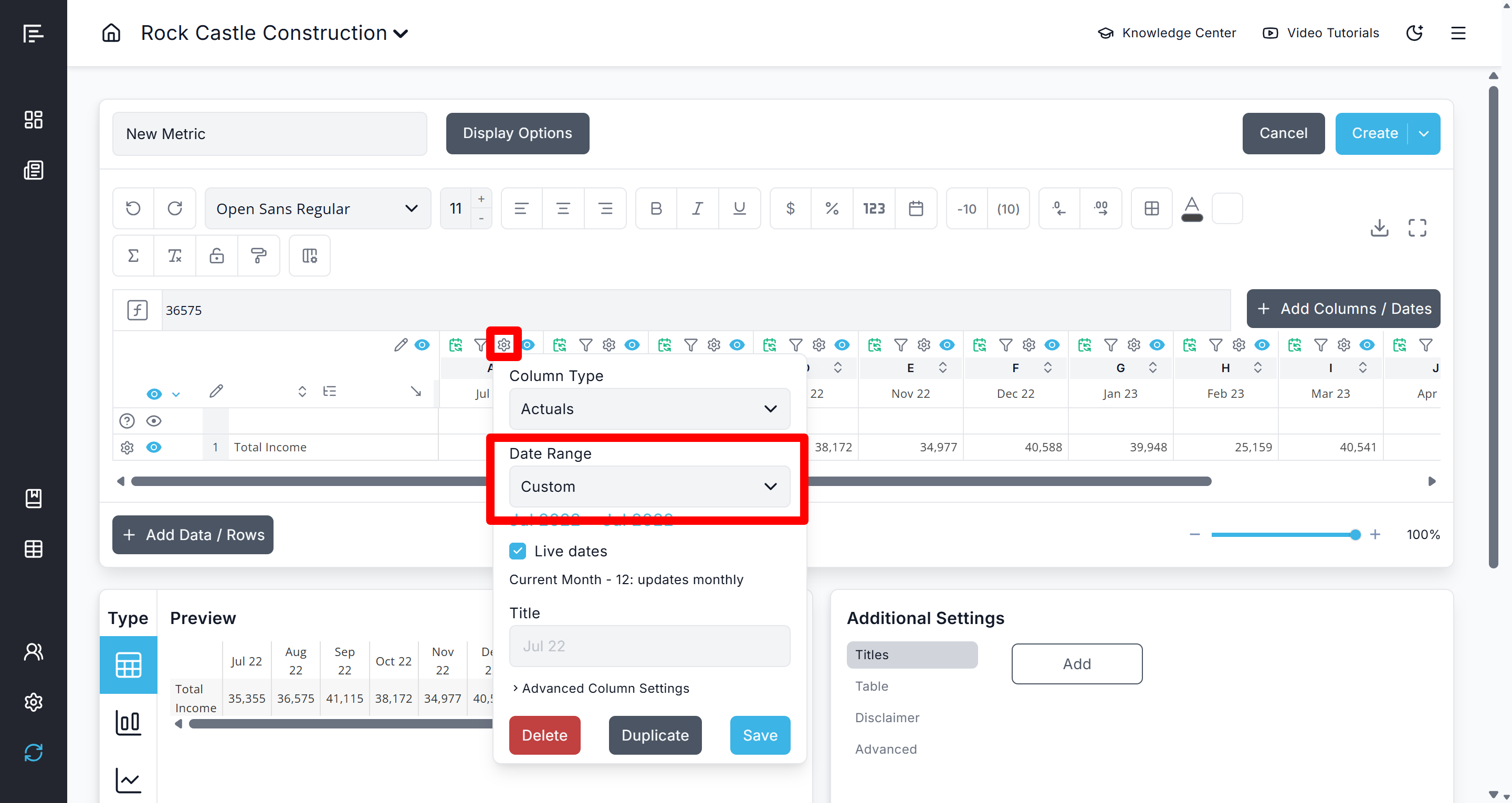The height and width of the screenshot is (803, 1512).
Task: Apply currency dollar format
Action: tap(790, 208)
